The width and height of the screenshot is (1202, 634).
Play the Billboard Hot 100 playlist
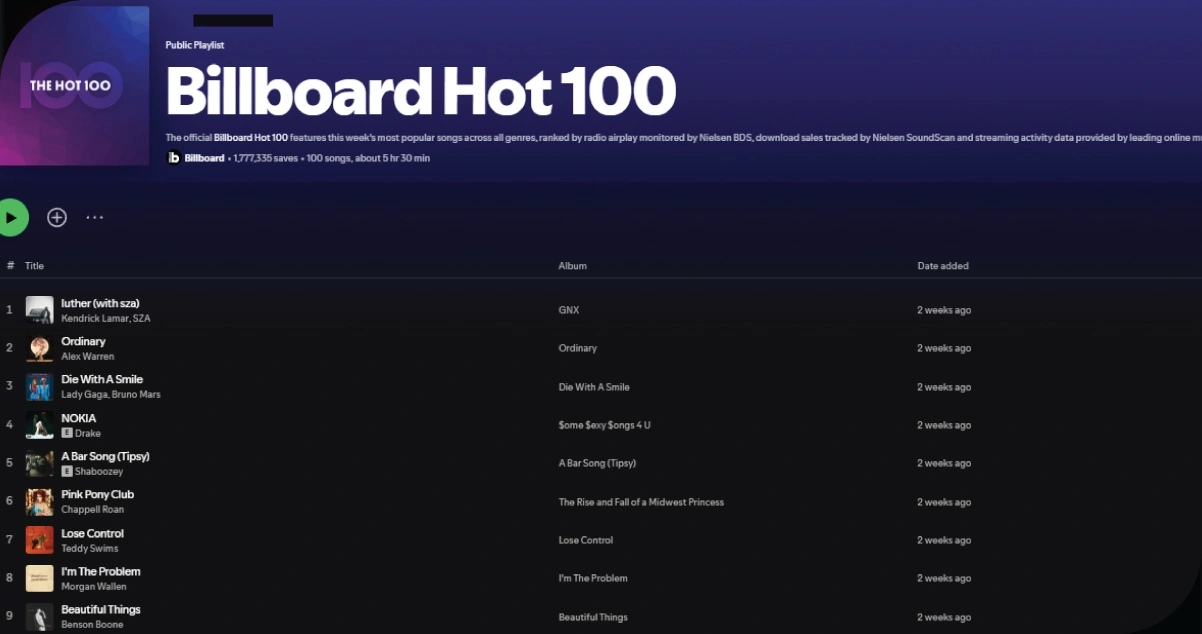[x=12, y=216]
